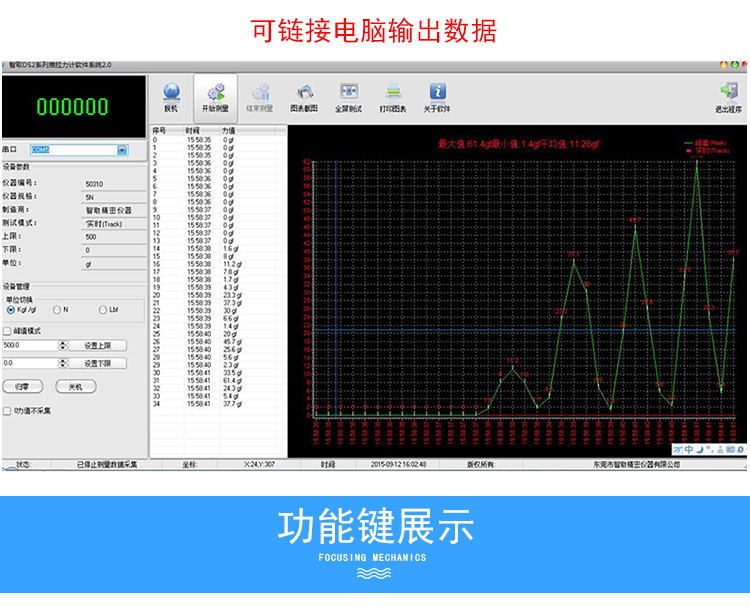Click the 归零 zero reset button
This screenshot has height=614, width=750.
22,386
